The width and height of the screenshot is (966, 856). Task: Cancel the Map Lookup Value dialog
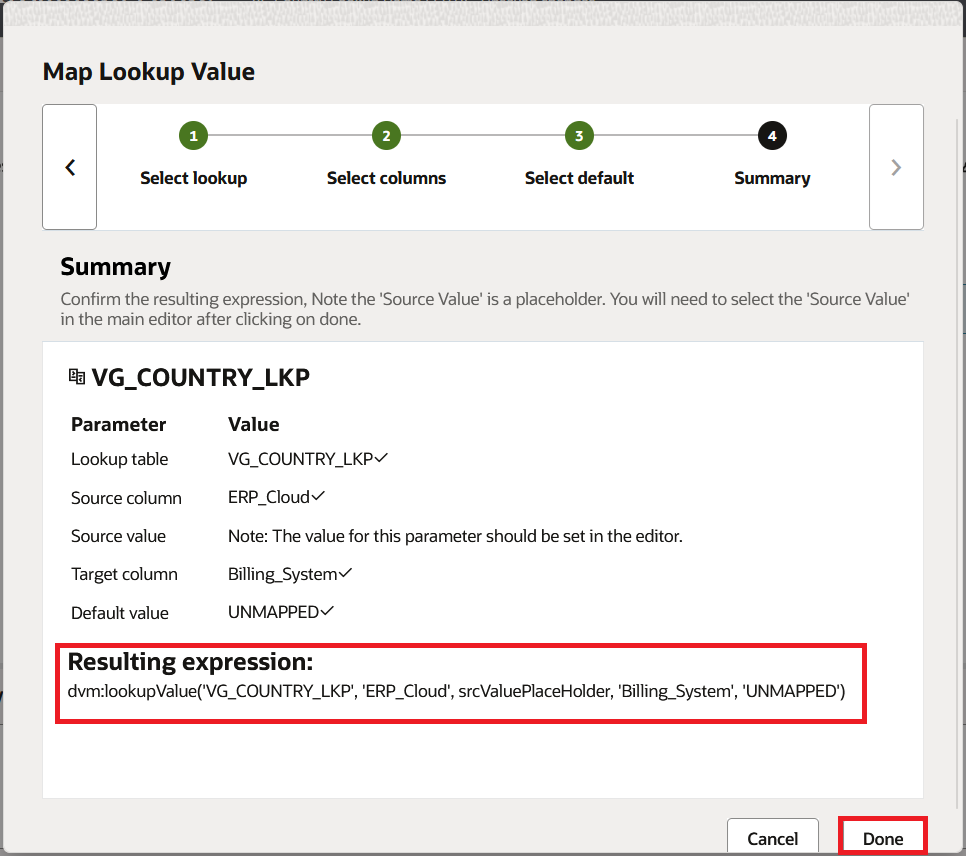pos(772,838)
